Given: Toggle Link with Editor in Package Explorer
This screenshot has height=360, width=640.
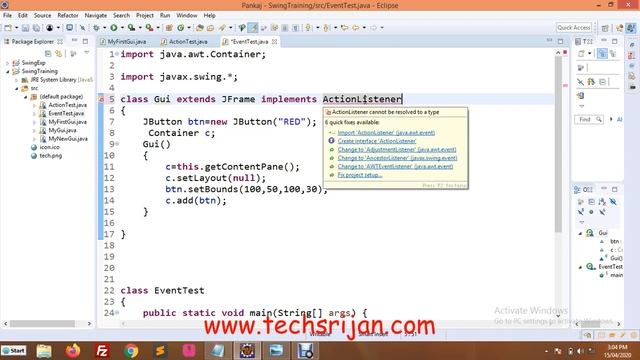Looking at the screenshot, I should 59,53.
